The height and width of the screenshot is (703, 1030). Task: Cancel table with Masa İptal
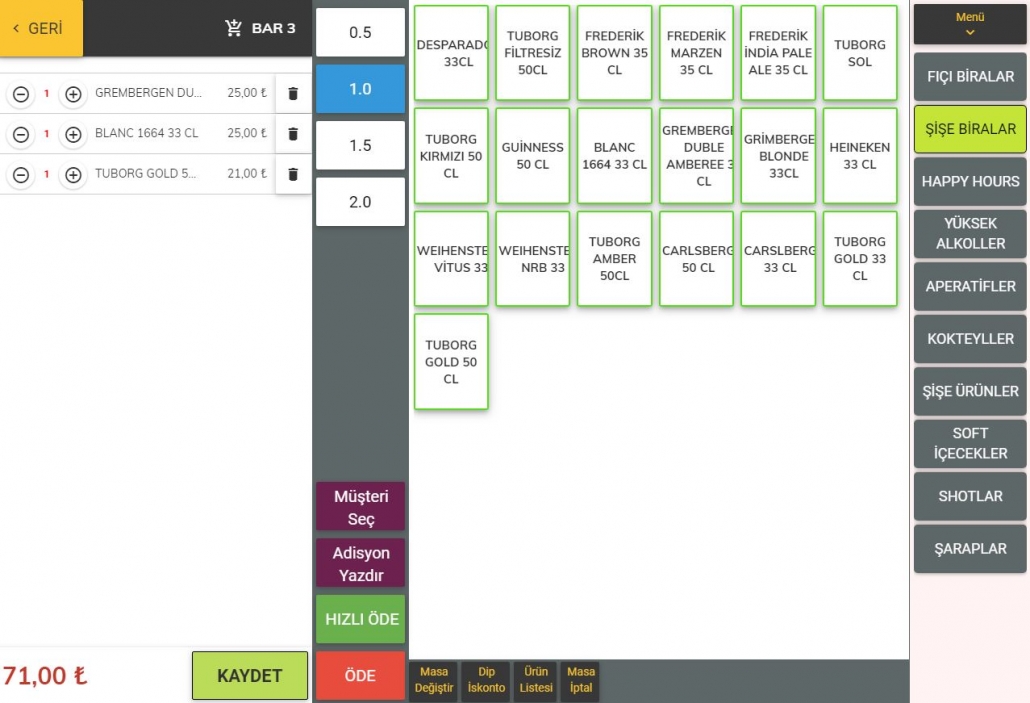(581, 680)
